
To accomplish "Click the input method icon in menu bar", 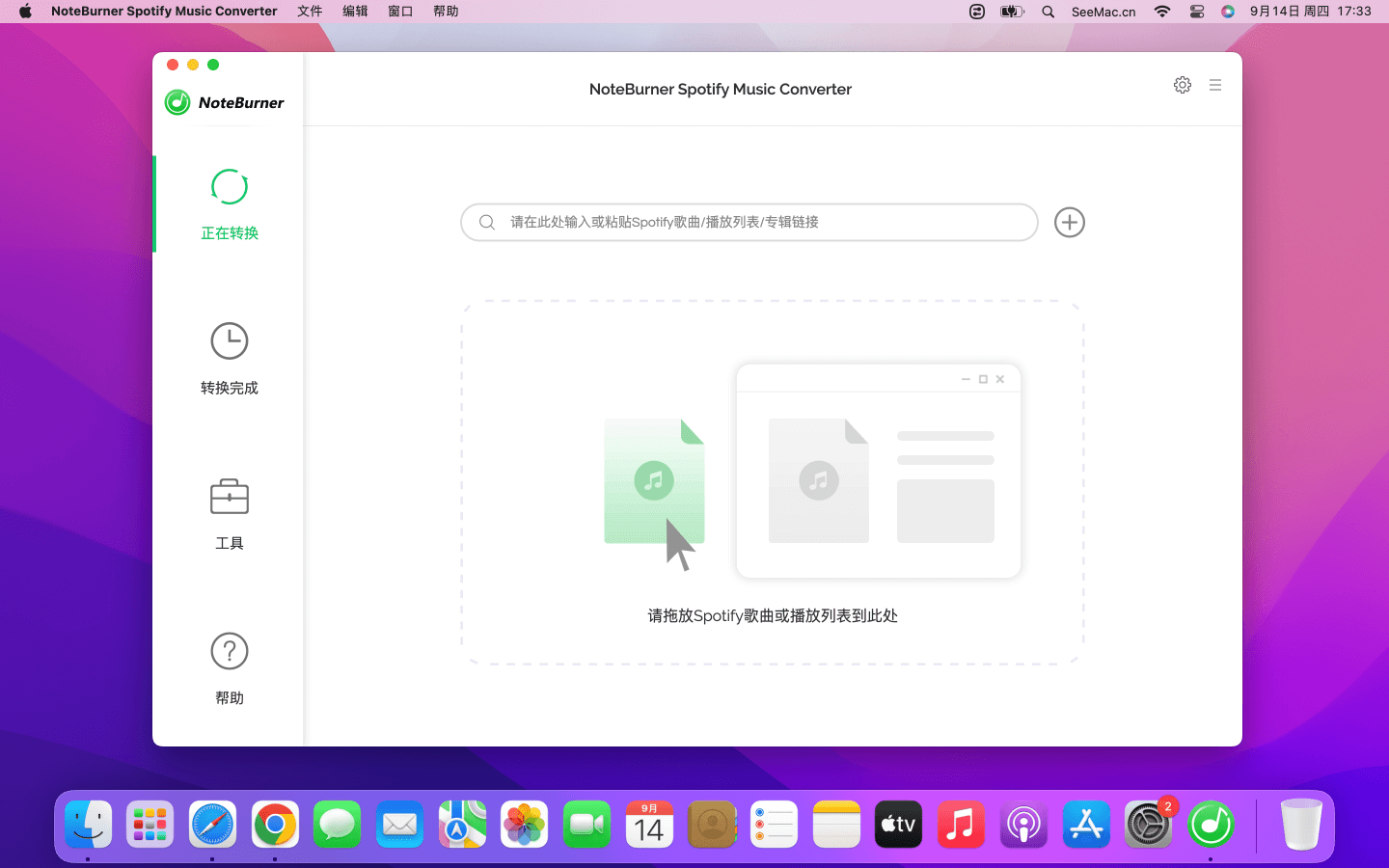I will pyautogui.click(x=977, y=12).
